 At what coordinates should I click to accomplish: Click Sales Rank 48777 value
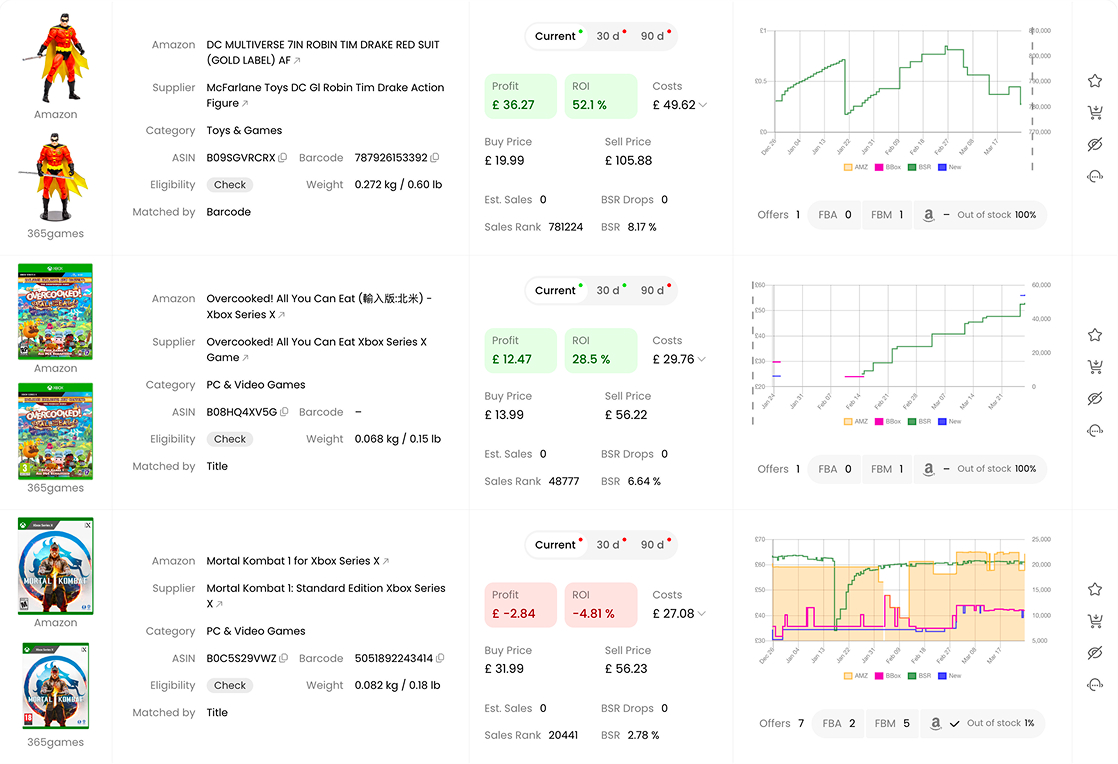[564, 482]
